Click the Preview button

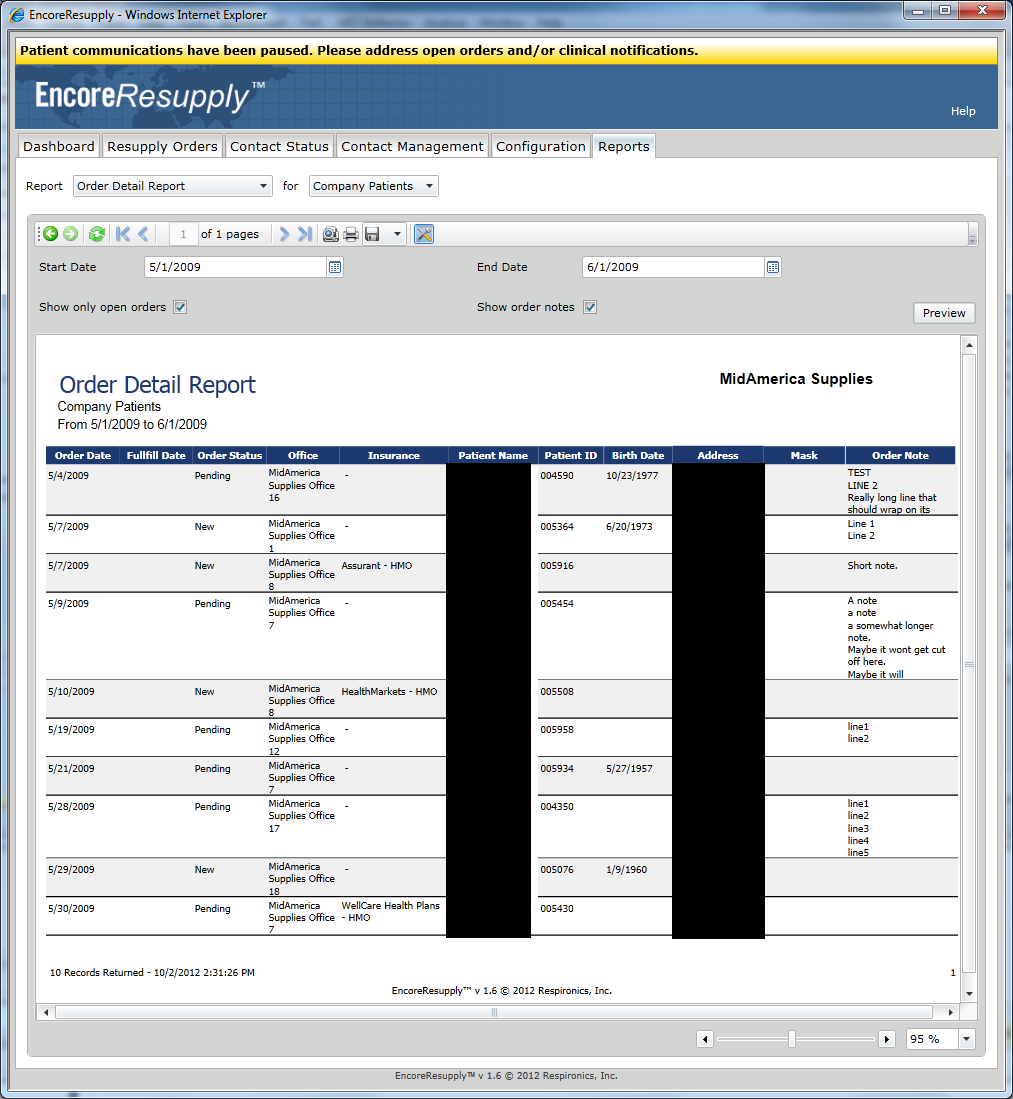point(944,313)
